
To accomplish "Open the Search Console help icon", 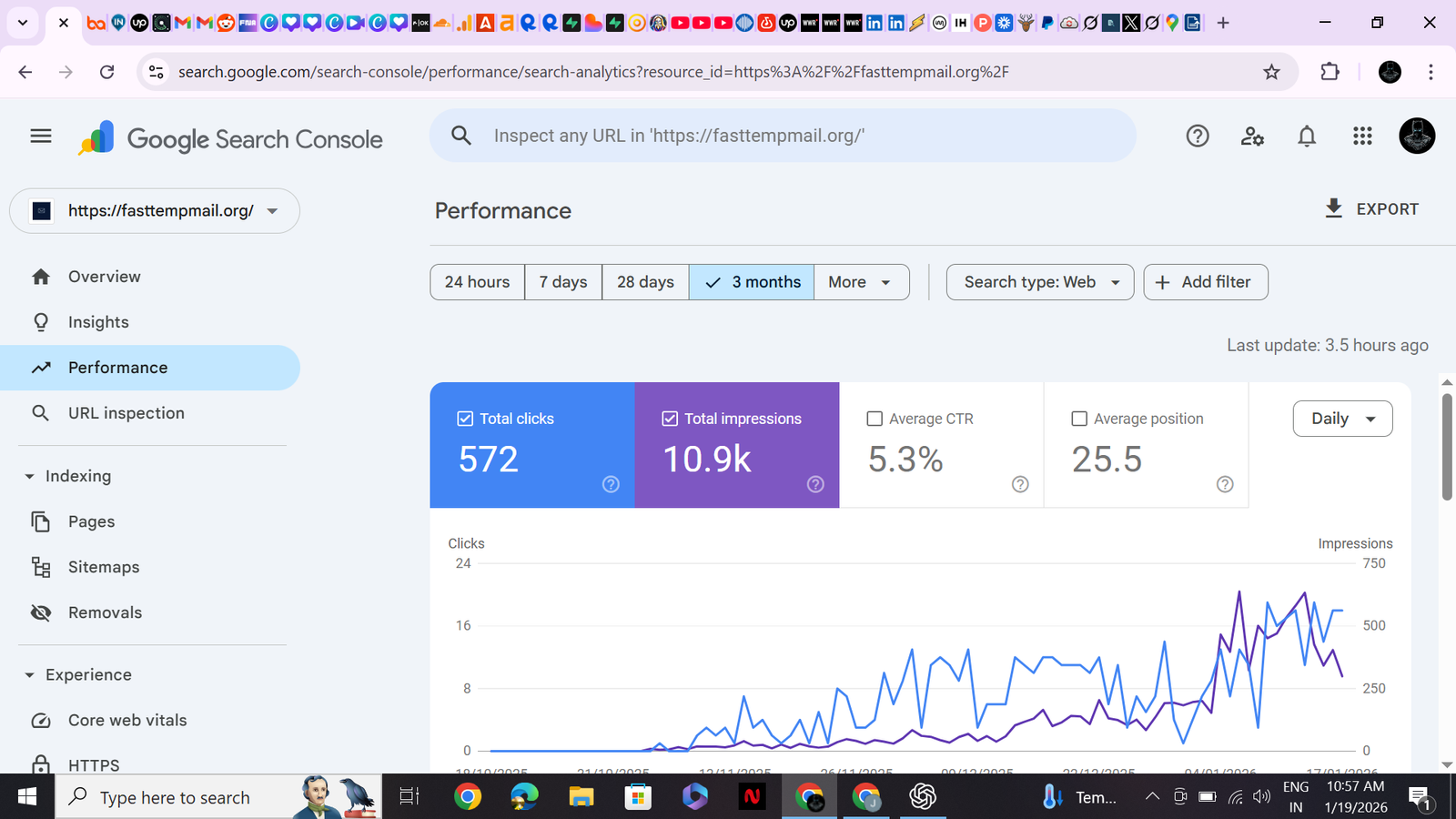I will pos(1197,136).
